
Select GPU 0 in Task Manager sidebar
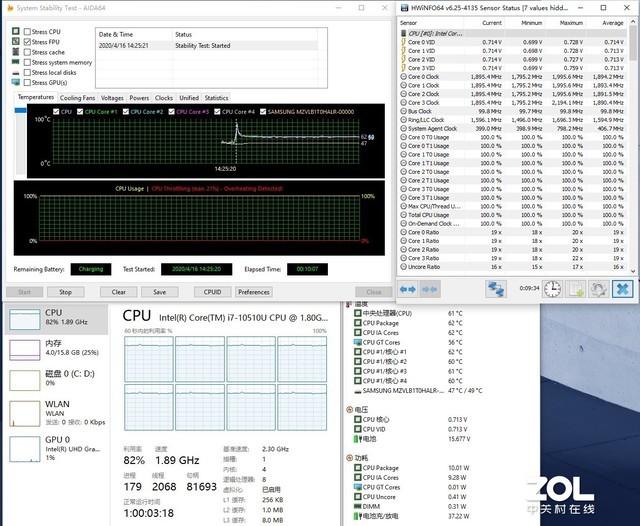(56, 448)
